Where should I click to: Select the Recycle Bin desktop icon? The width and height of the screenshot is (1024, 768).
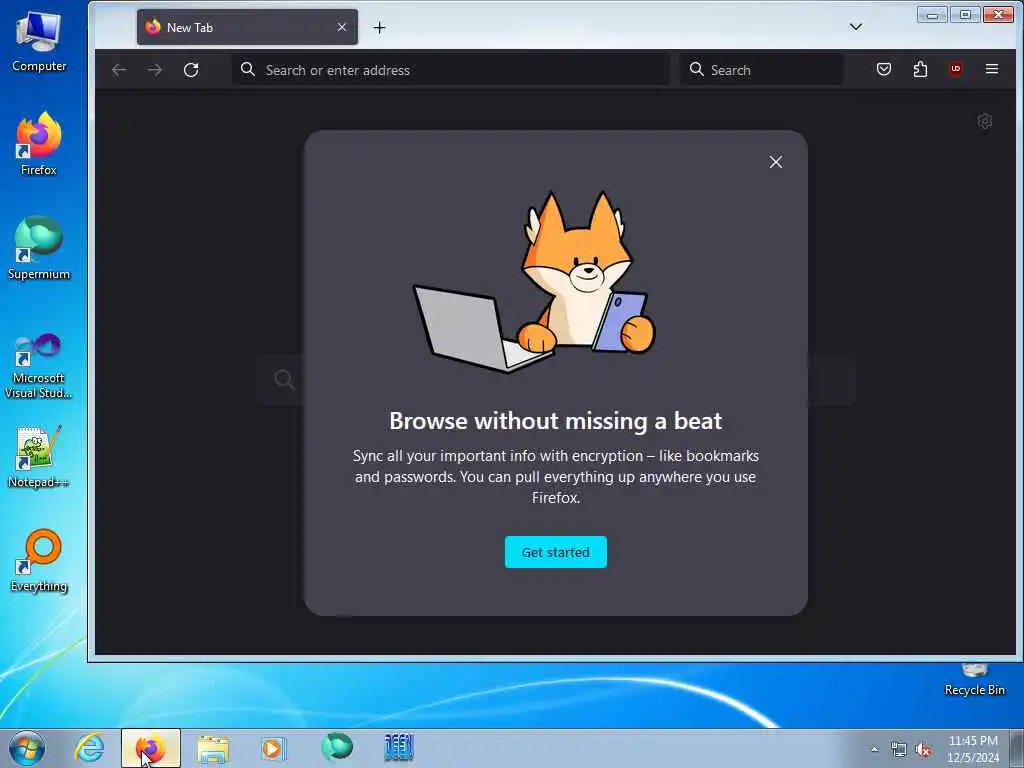(x=974, y=680)
